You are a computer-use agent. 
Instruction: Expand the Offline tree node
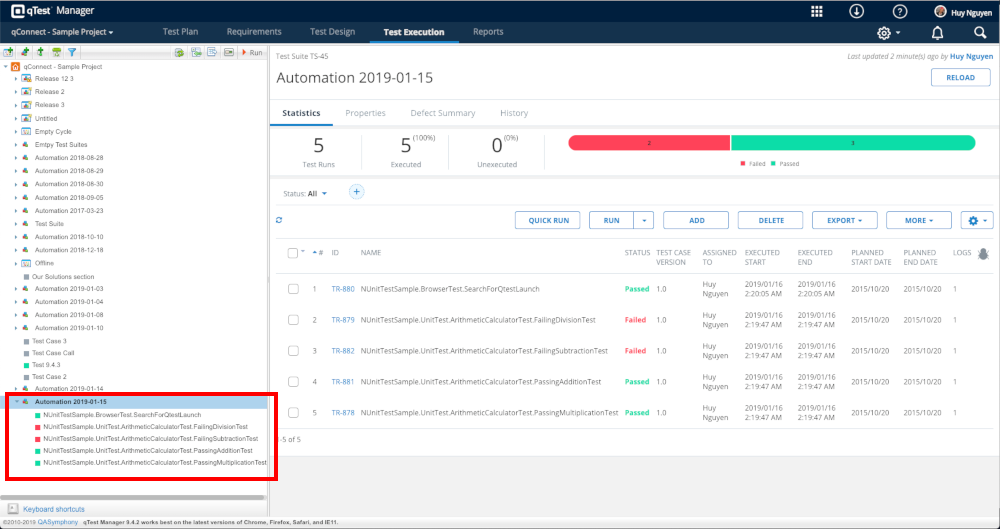tap(16, 263)
